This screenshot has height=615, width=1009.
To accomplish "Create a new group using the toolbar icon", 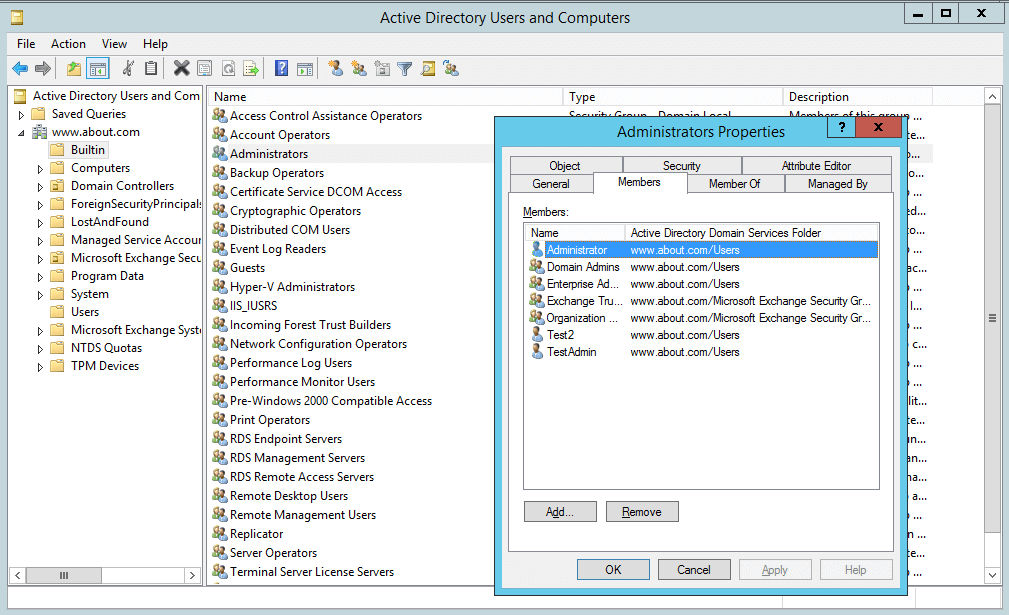I will click(359, 68).
